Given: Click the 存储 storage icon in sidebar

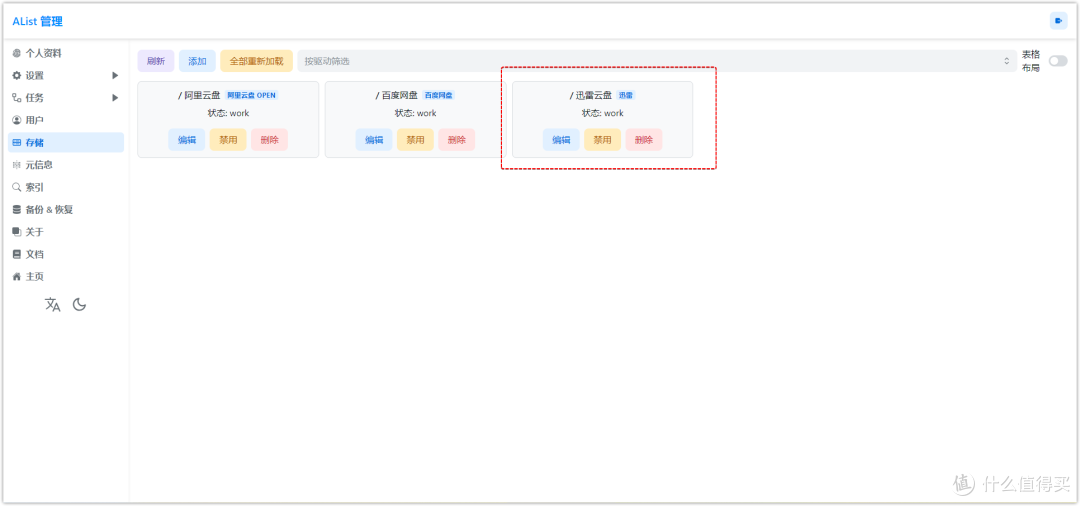Looking at the screenshot, I should 17,143.
